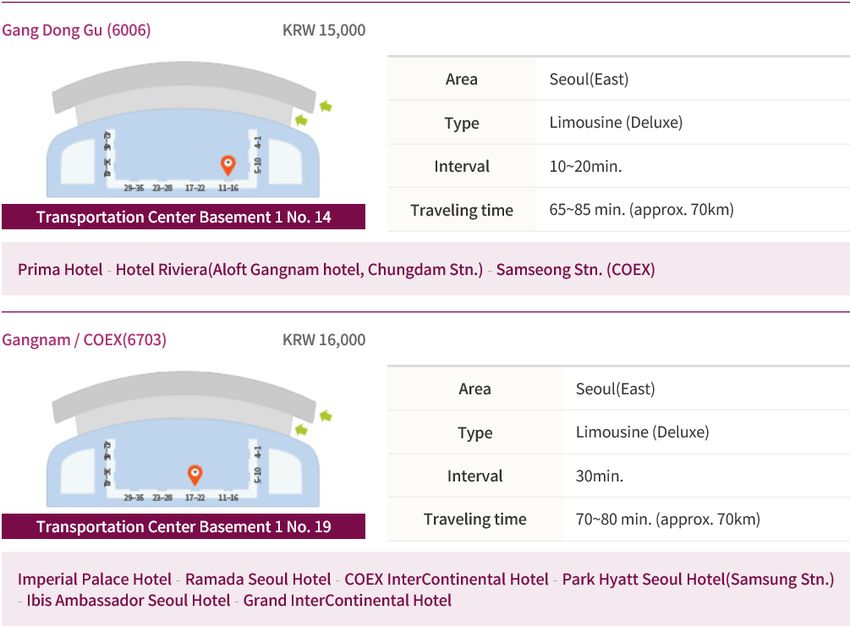Click Transportation Center Basement 1 No. 14 banner
The image size is (850, 627).
(183, 217)
